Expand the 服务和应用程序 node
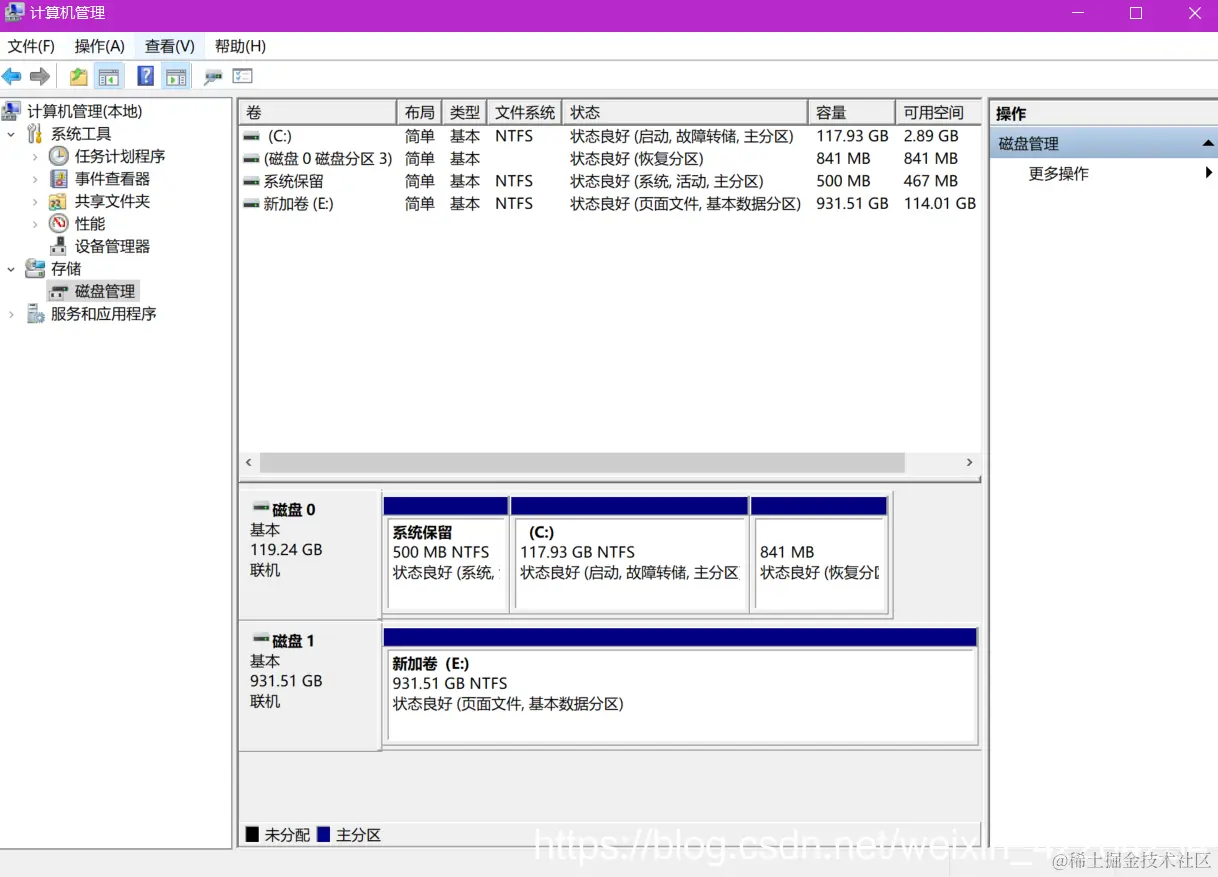1218x877 pixels. click(11, 314)
